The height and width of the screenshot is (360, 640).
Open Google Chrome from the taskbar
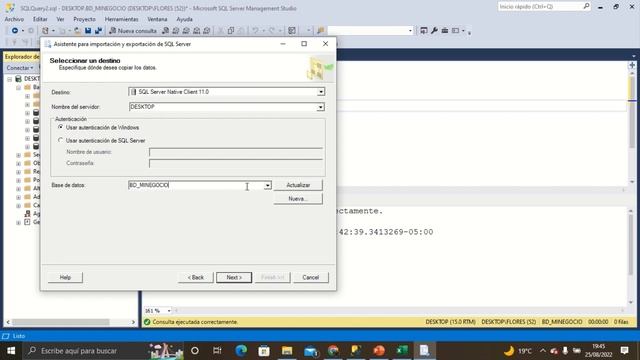point(333,351)
